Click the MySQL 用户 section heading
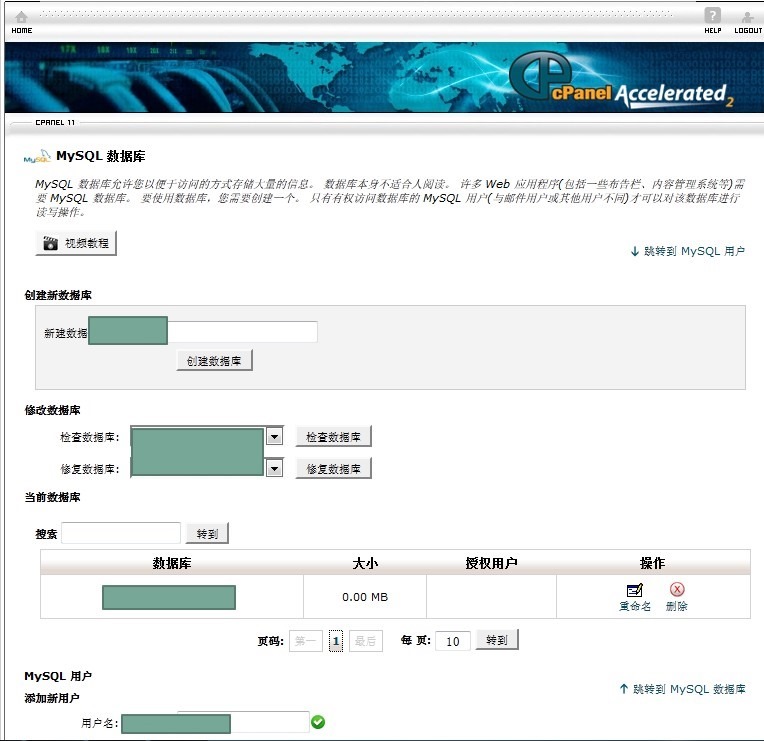 [58, 676]
